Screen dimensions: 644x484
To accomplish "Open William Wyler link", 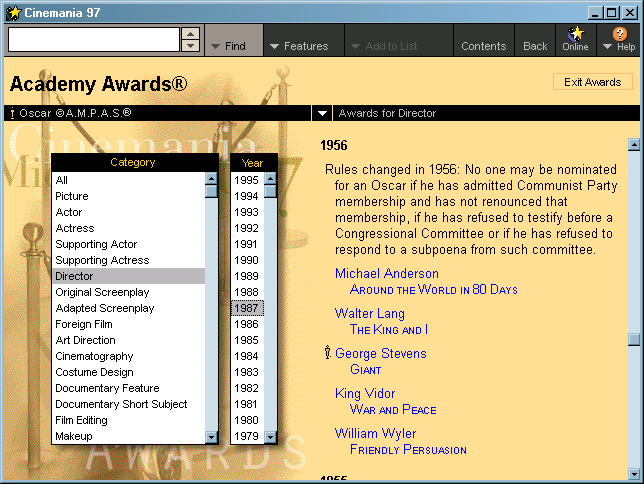I will point(375,433).
